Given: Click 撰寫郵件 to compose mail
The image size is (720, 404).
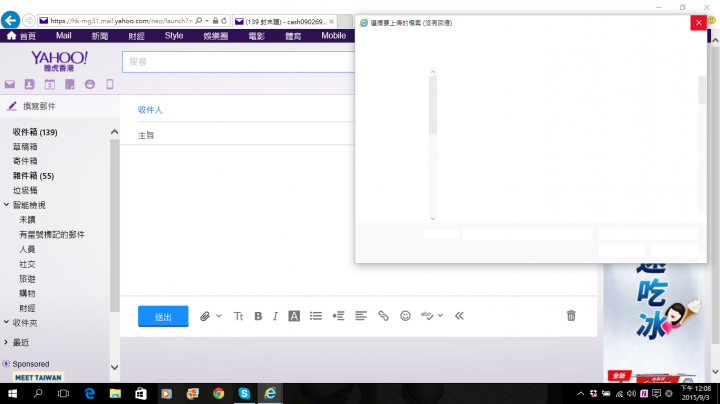Looking at the screenshot, I should (39, 106).
